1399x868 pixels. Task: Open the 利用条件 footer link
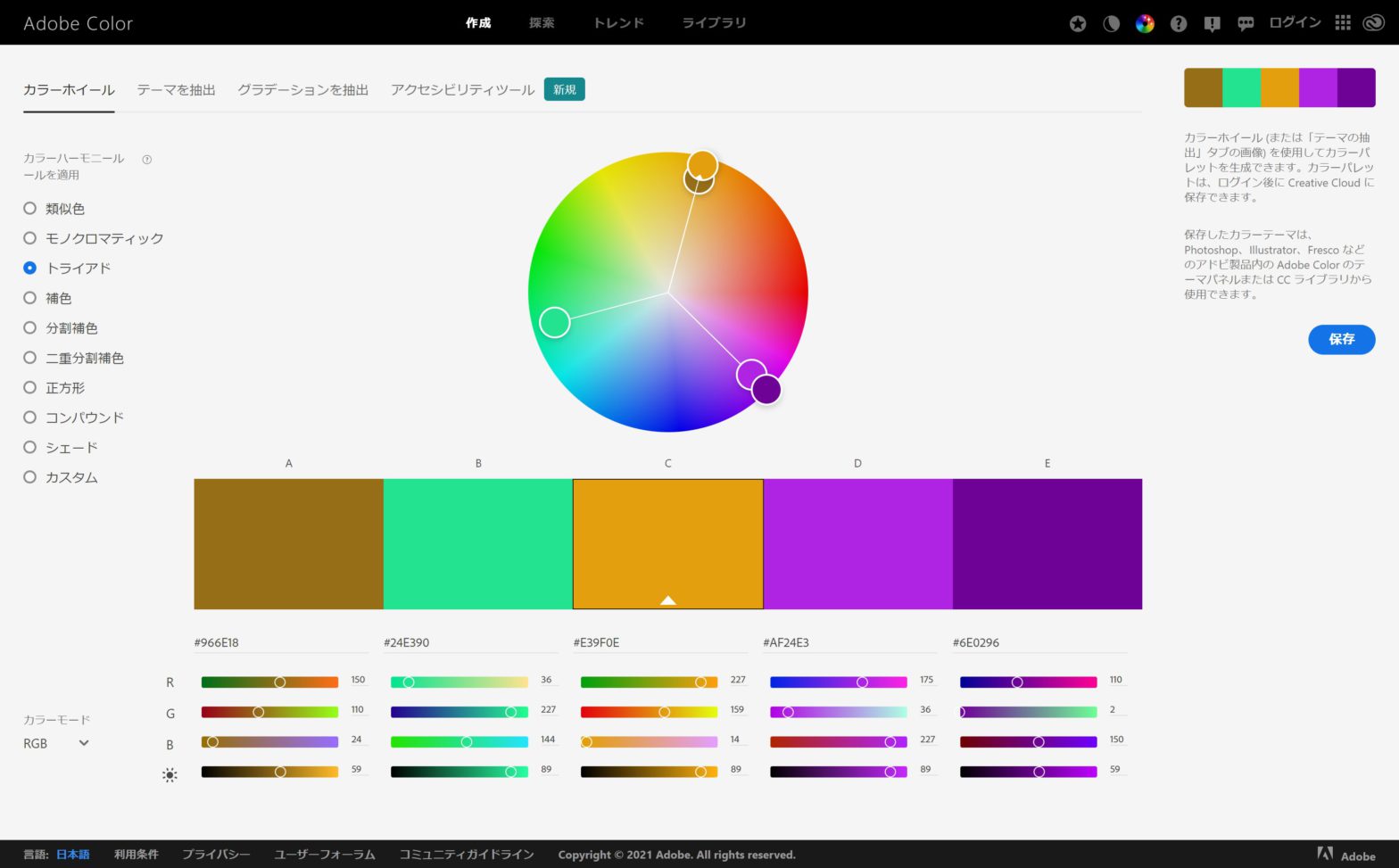137,855
